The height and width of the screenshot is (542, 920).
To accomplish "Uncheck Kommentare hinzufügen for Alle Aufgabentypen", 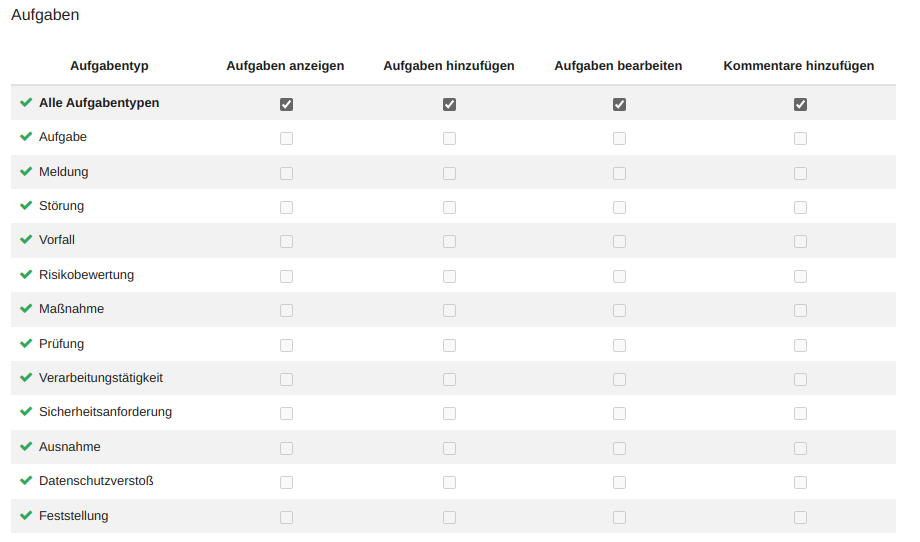I will pyautogui.click(x=800, y=104).
